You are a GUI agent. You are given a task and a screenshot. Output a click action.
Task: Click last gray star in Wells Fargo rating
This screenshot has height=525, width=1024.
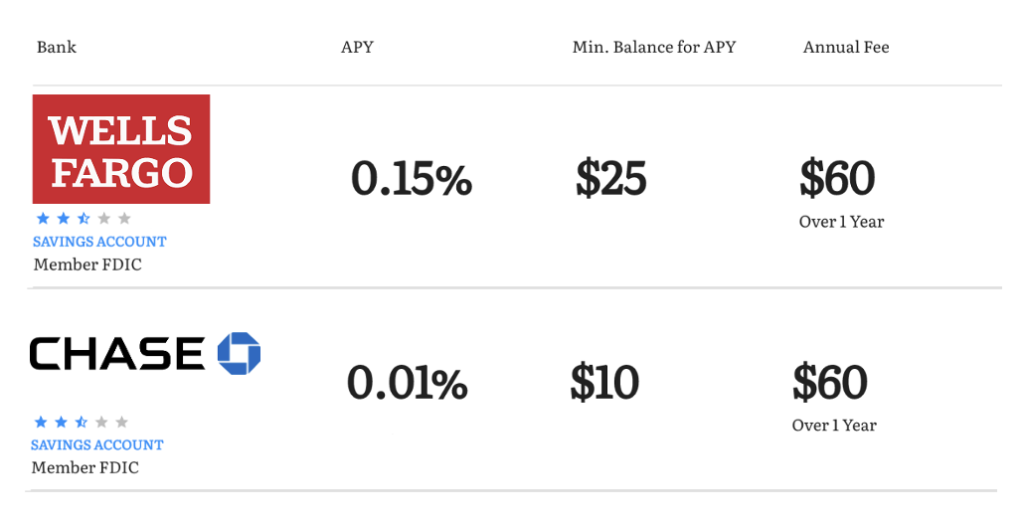click(124, 218)
